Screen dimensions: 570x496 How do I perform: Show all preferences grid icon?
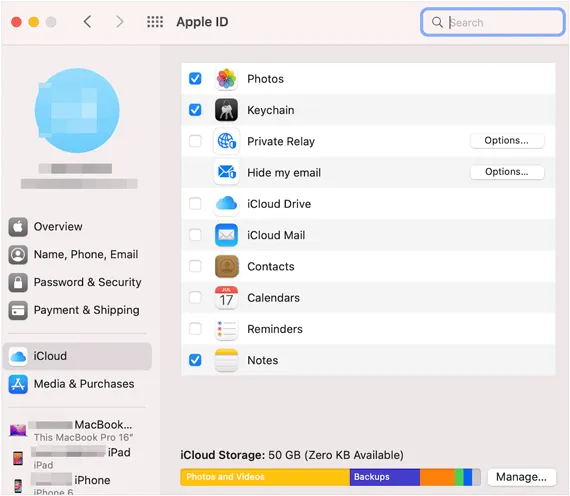tap(155, 22)
